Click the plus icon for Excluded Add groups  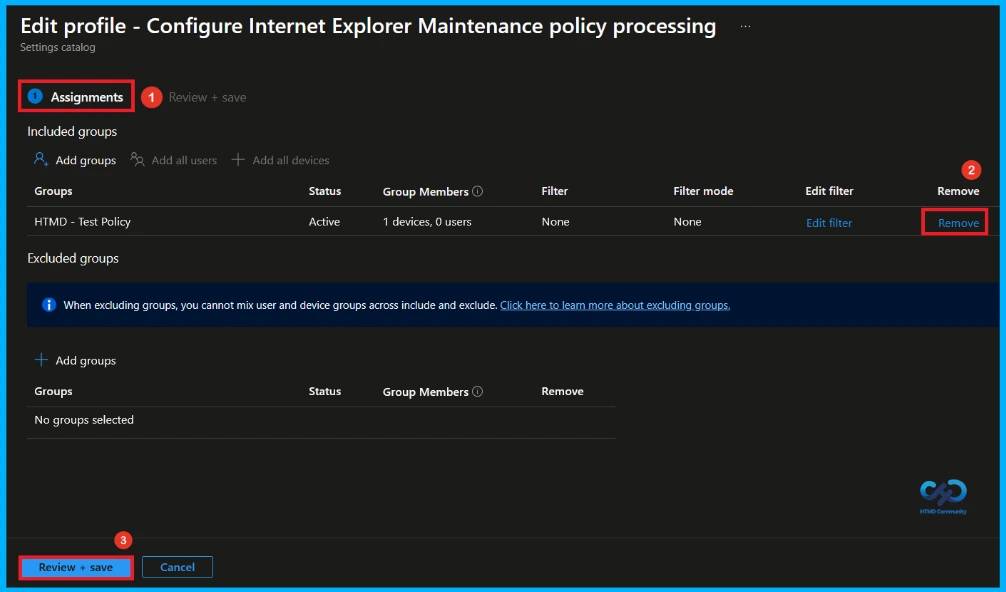pyautogui.click(x=41, y=360)
